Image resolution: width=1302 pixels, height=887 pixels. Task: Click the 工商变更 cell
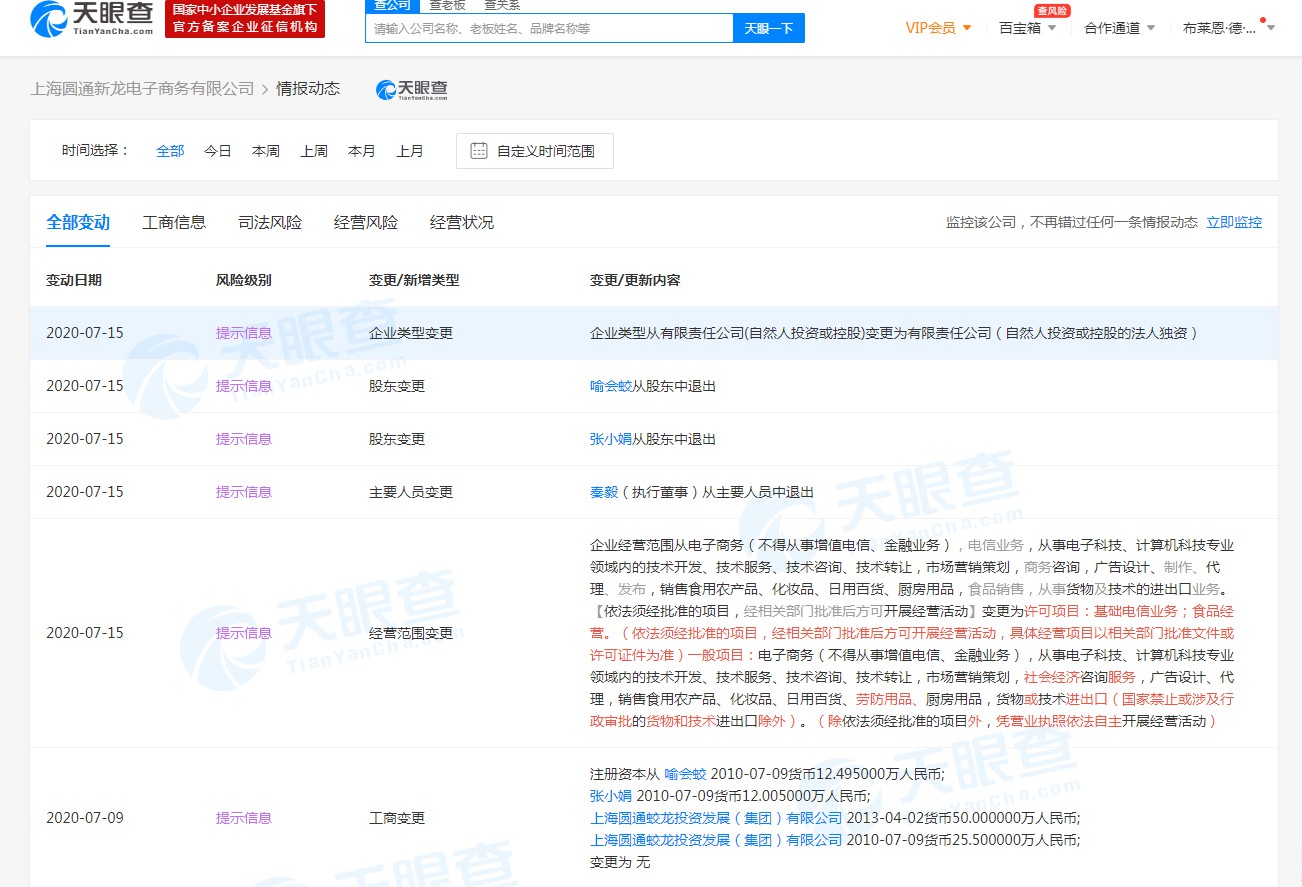pos(397,818)
